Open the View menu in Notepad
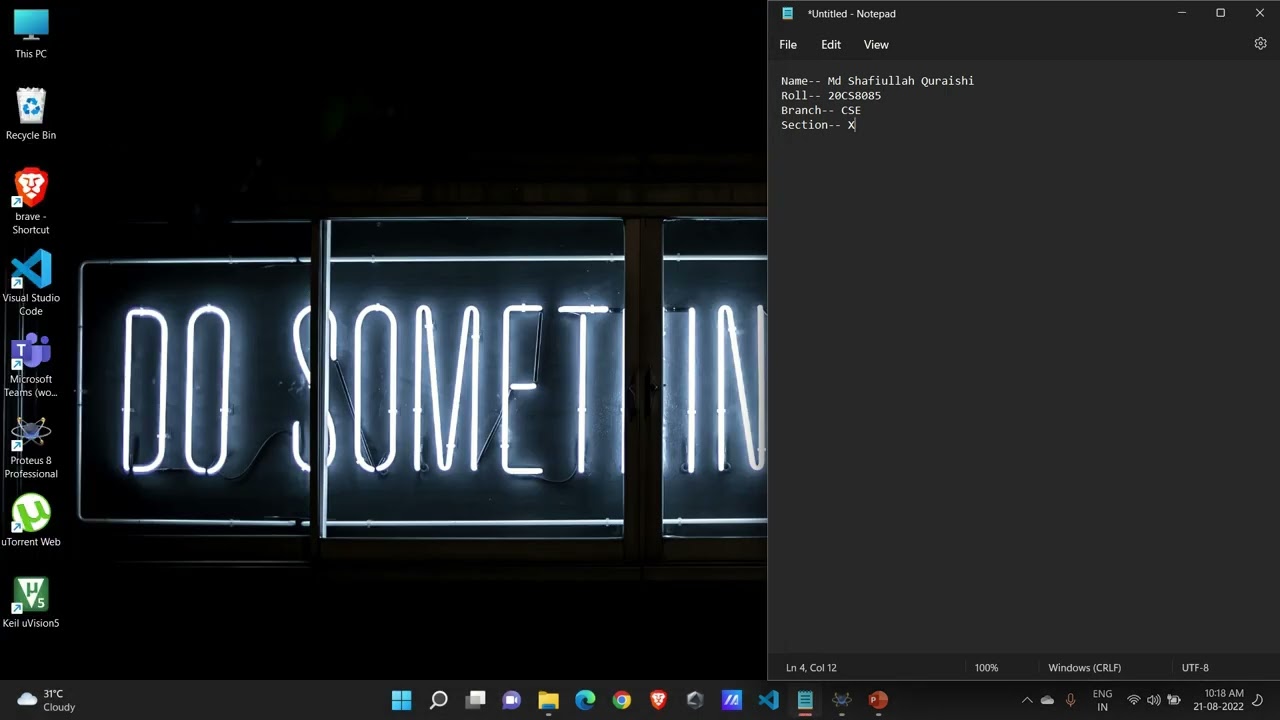The image size is (1280, 720). (876, 45)
